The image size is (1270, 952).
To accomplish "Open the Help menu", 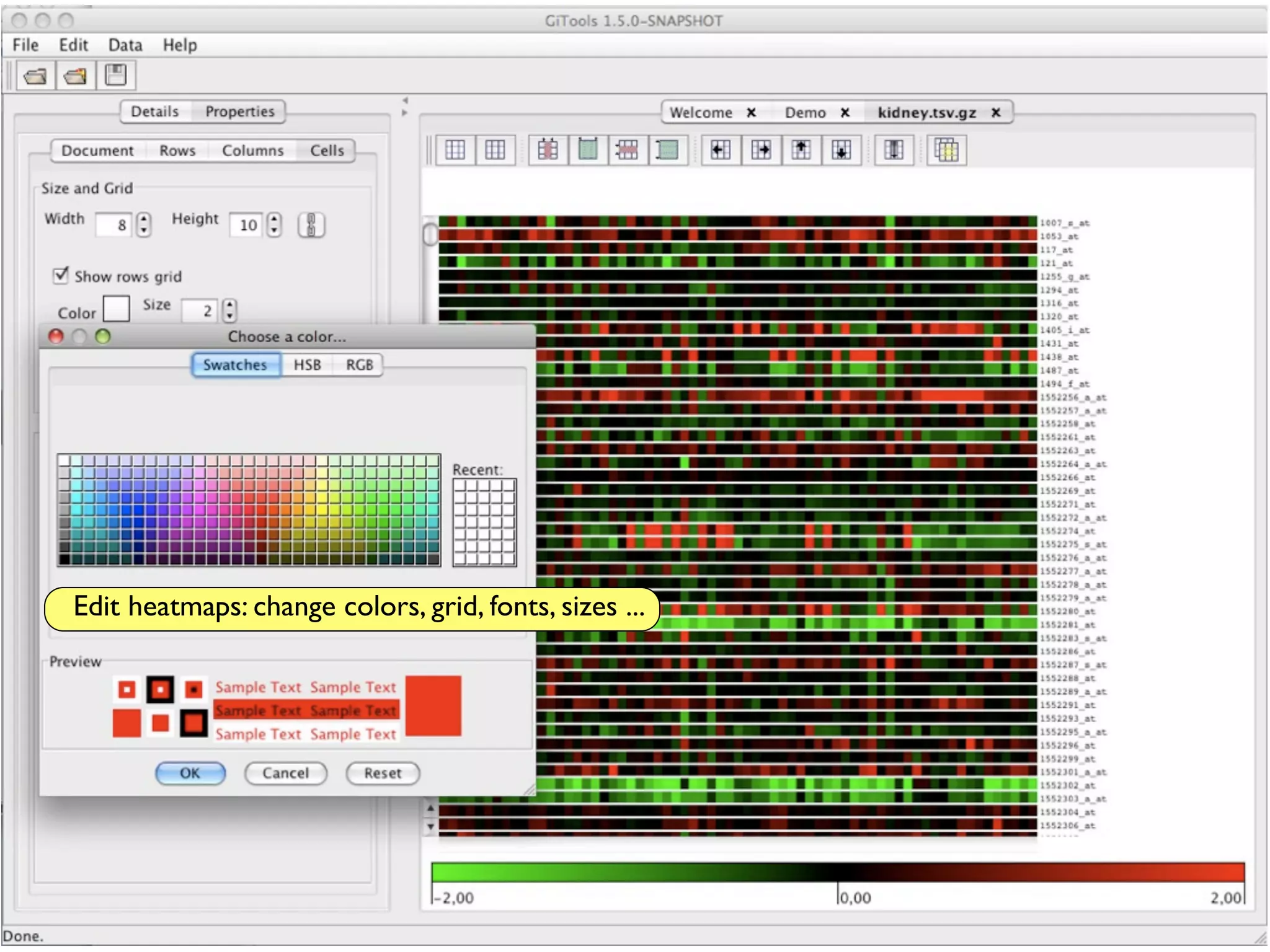I will [x=180, y=45].
